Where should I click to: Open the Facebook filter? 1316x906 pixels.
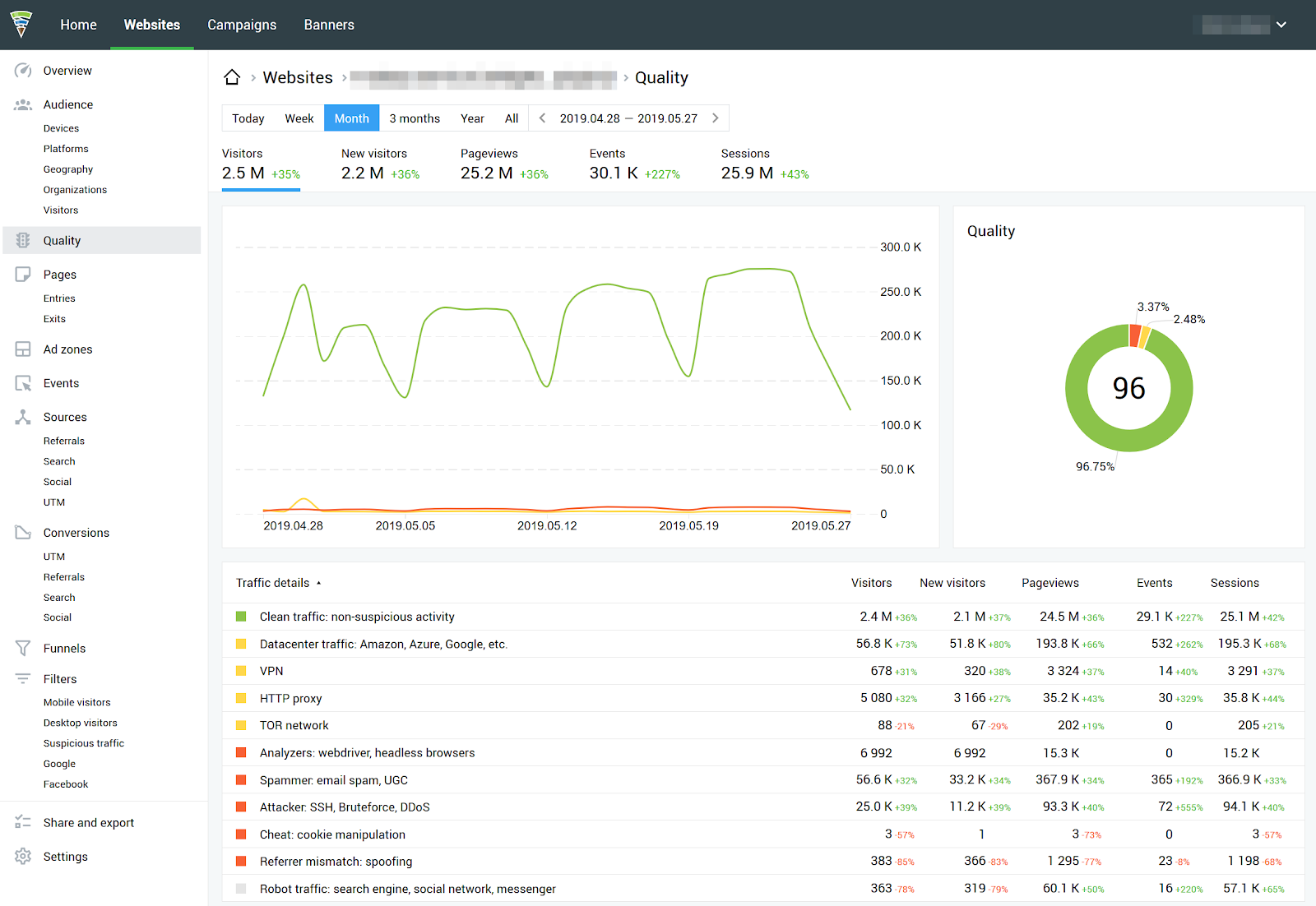pos(66,784)
